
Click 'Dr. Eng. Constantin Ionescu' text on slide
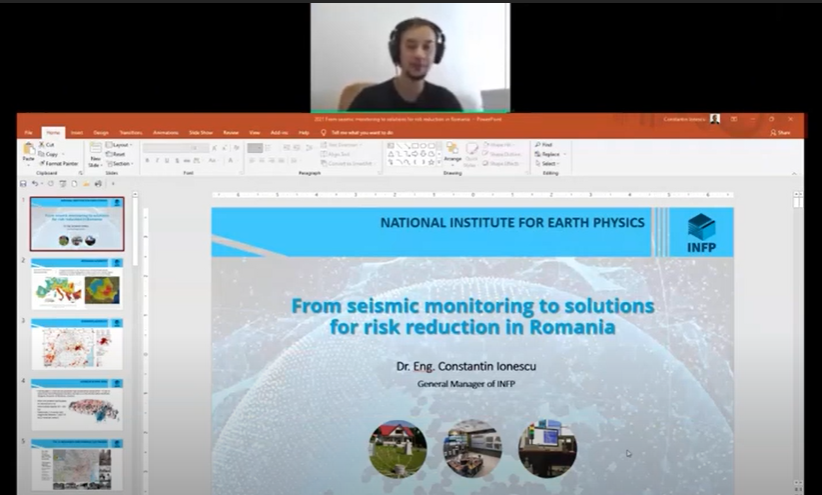click(466, 367)
